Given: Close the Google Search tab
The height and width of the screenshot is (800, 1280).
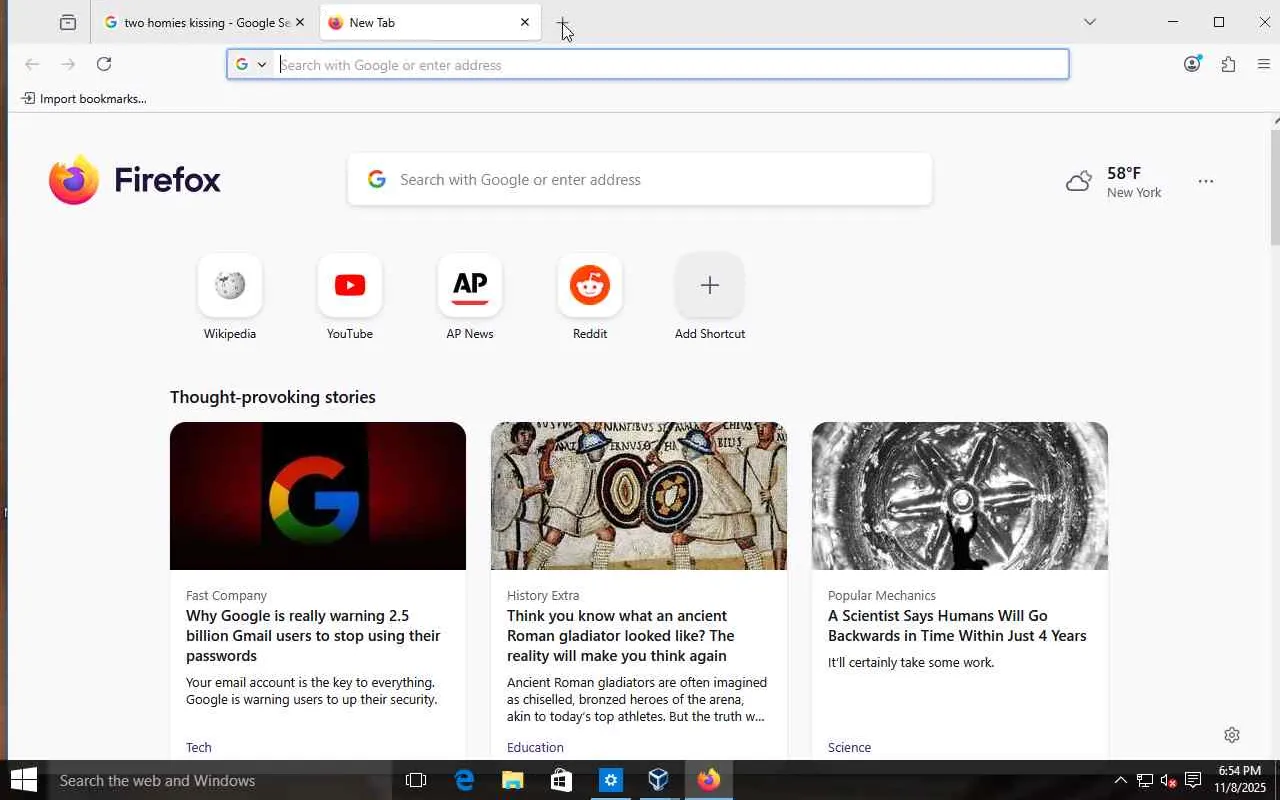Looking at the screenshot, I should [x=299, y=22].
